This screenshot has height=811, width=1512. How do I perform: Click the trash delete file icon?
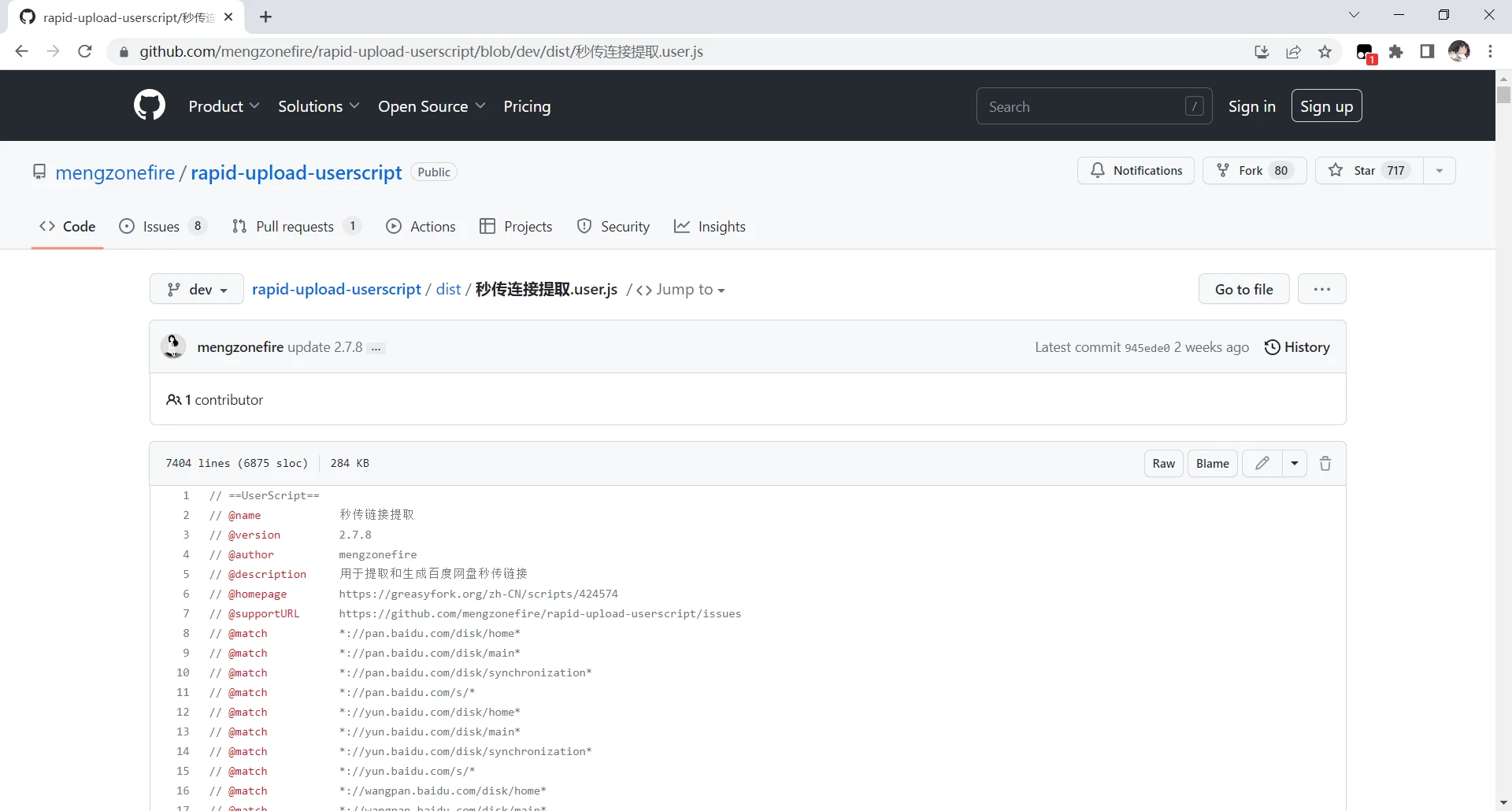[1325, 464]
